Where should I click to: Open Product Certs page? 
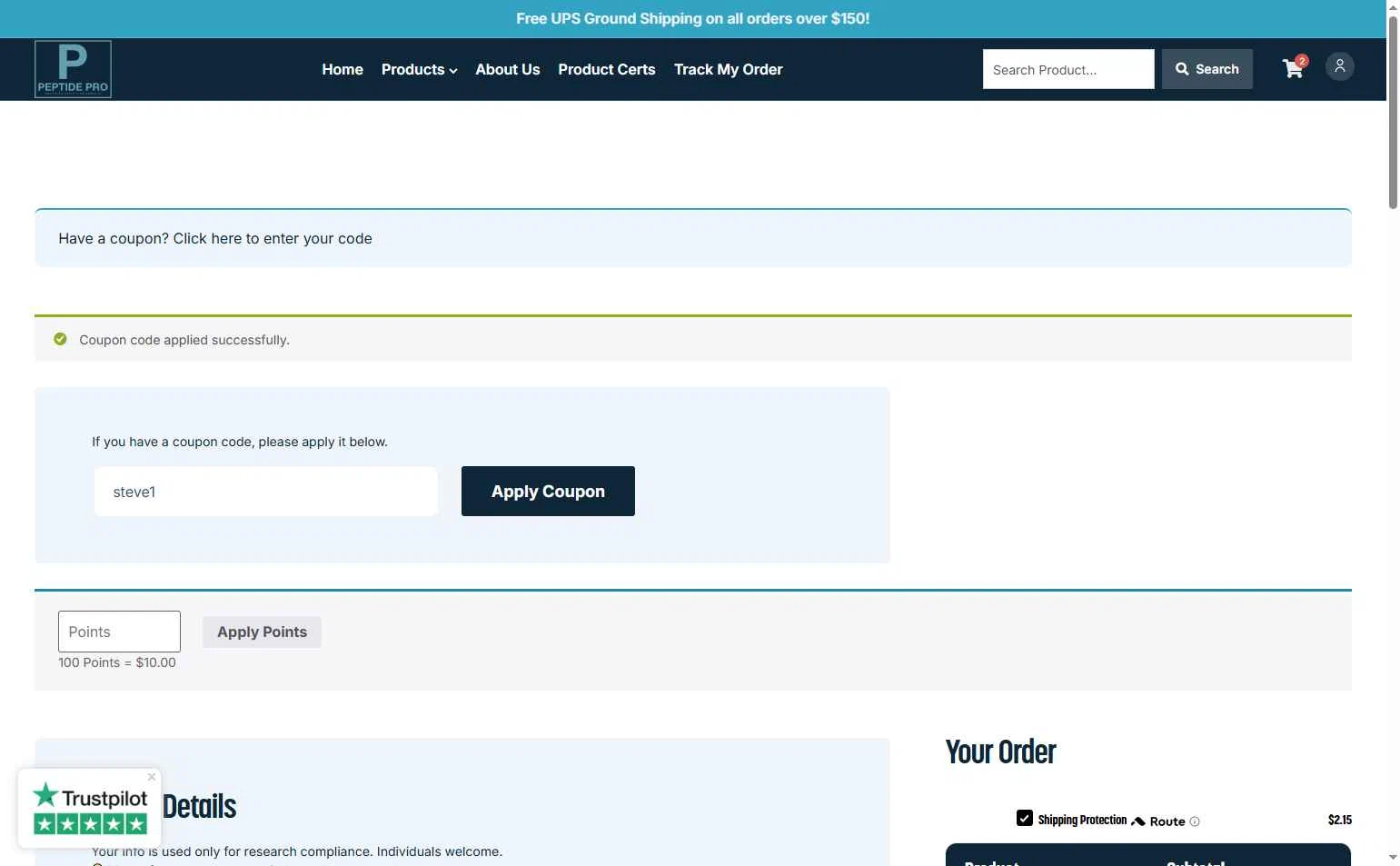pos(607,69)
